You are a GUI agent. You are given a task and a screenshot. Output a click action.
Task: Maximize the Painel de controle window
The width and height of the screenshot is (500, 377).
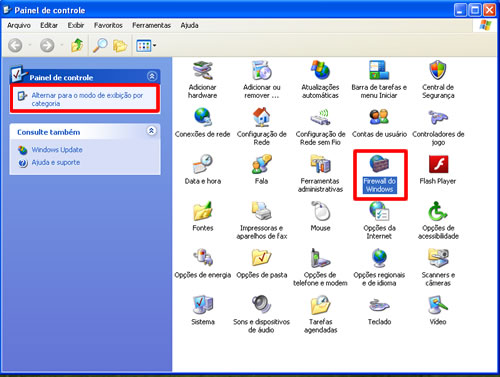coord(475,10)
